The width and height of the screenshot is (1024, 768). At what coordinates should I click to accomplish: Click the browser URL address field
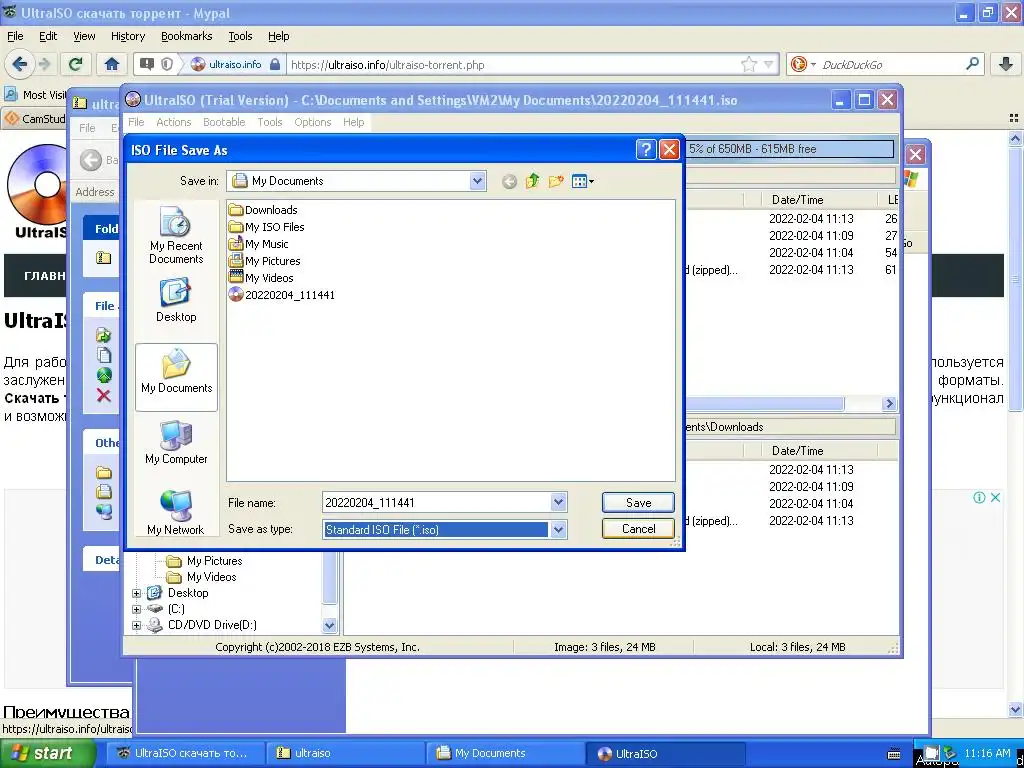(513, 65)
